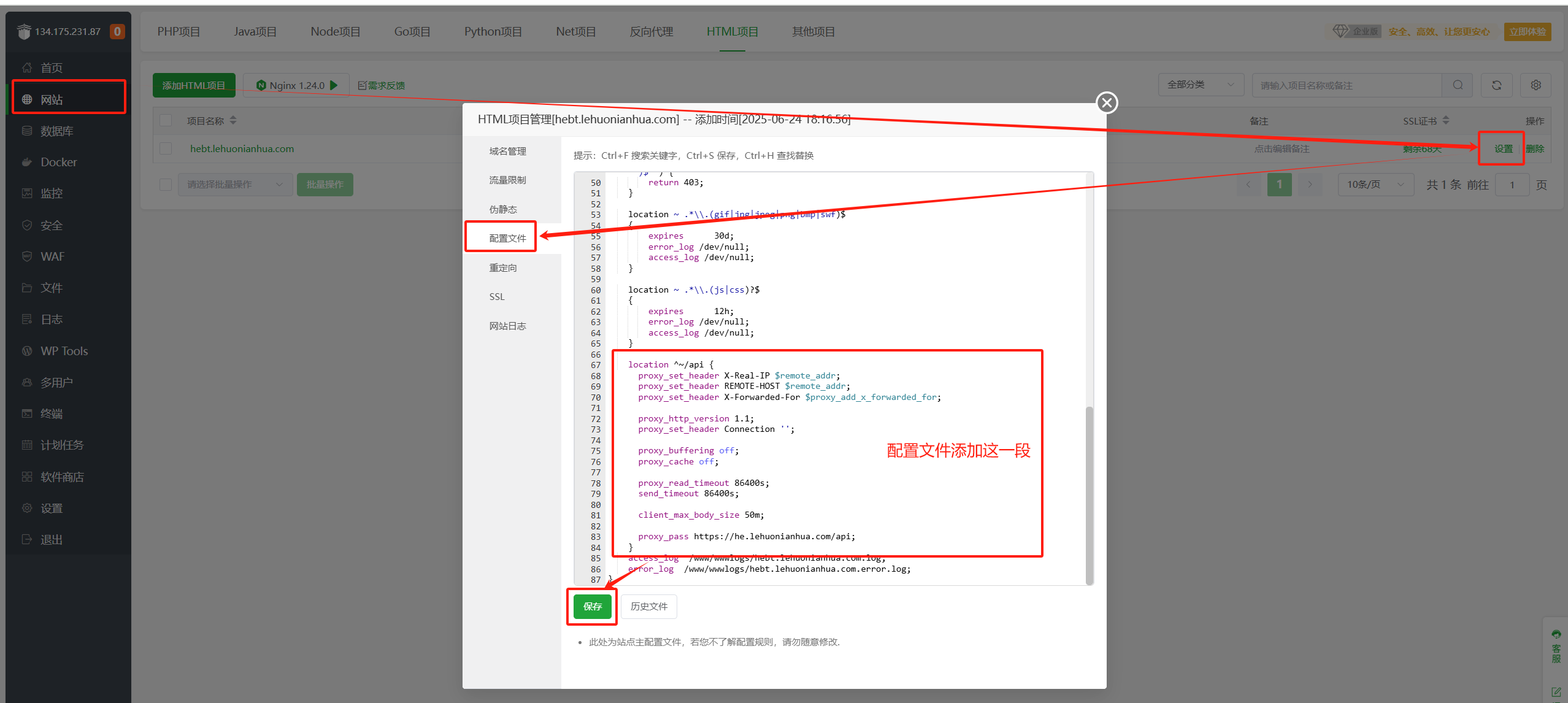The image size is (1568, 703).
Task: Open 网站日志 in dialog menu
Action: pyautogui.click(x=507, y=326)
